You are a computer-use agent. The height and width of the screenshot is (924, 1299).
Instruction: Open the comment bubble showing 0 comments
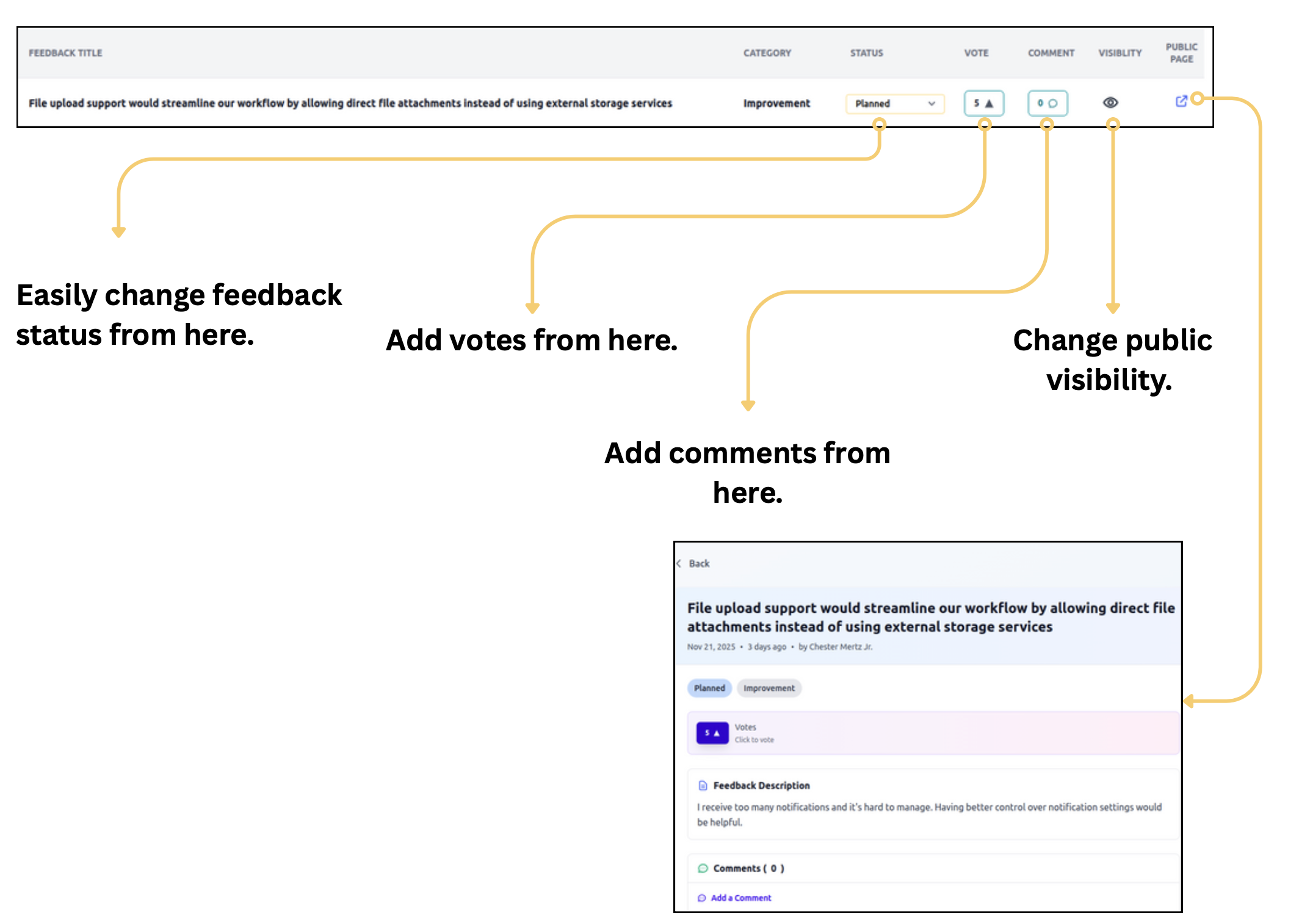click(x=1047, y=103)
